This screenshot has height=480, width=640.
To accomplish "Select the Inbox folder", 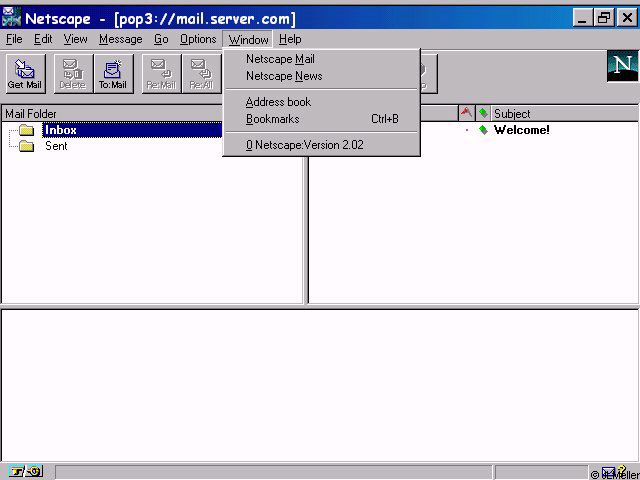I will 60,130.
